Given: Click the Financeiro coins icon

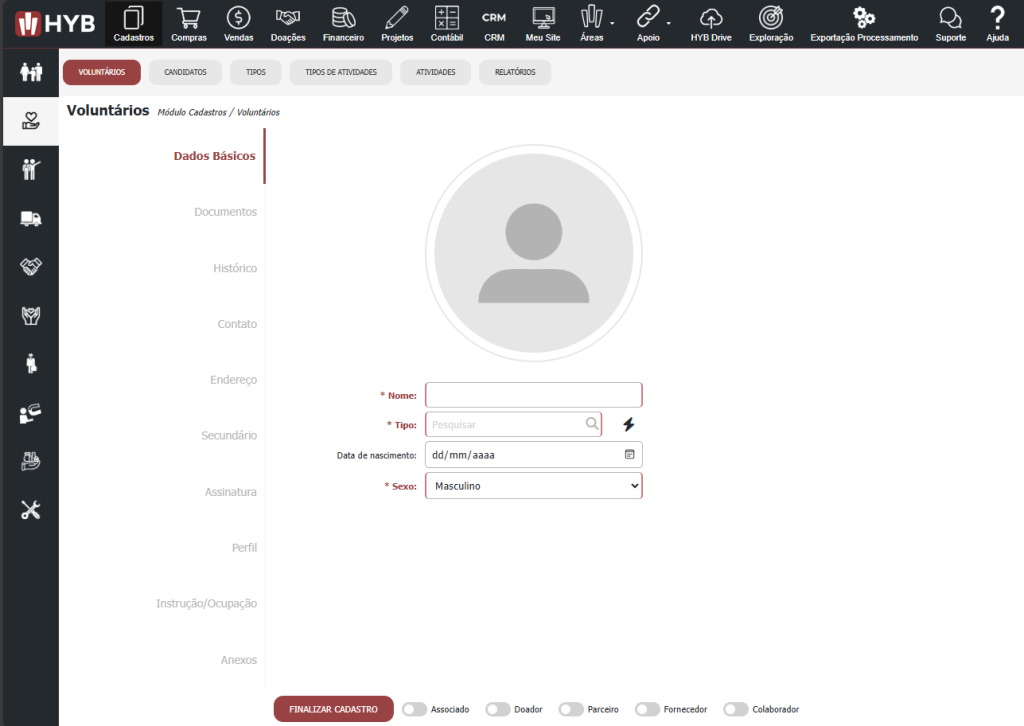Looking at the screenshot, I should [343, 23].
